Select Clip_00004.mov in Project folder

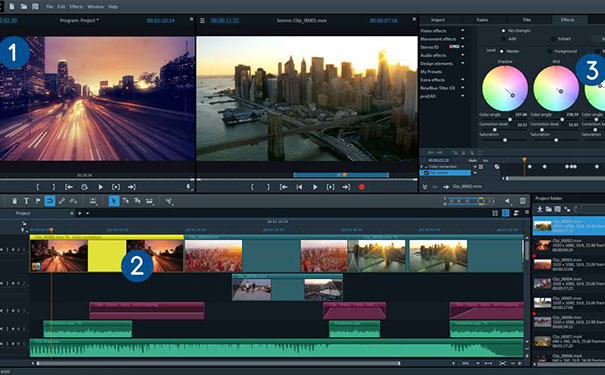coord(569,284)
